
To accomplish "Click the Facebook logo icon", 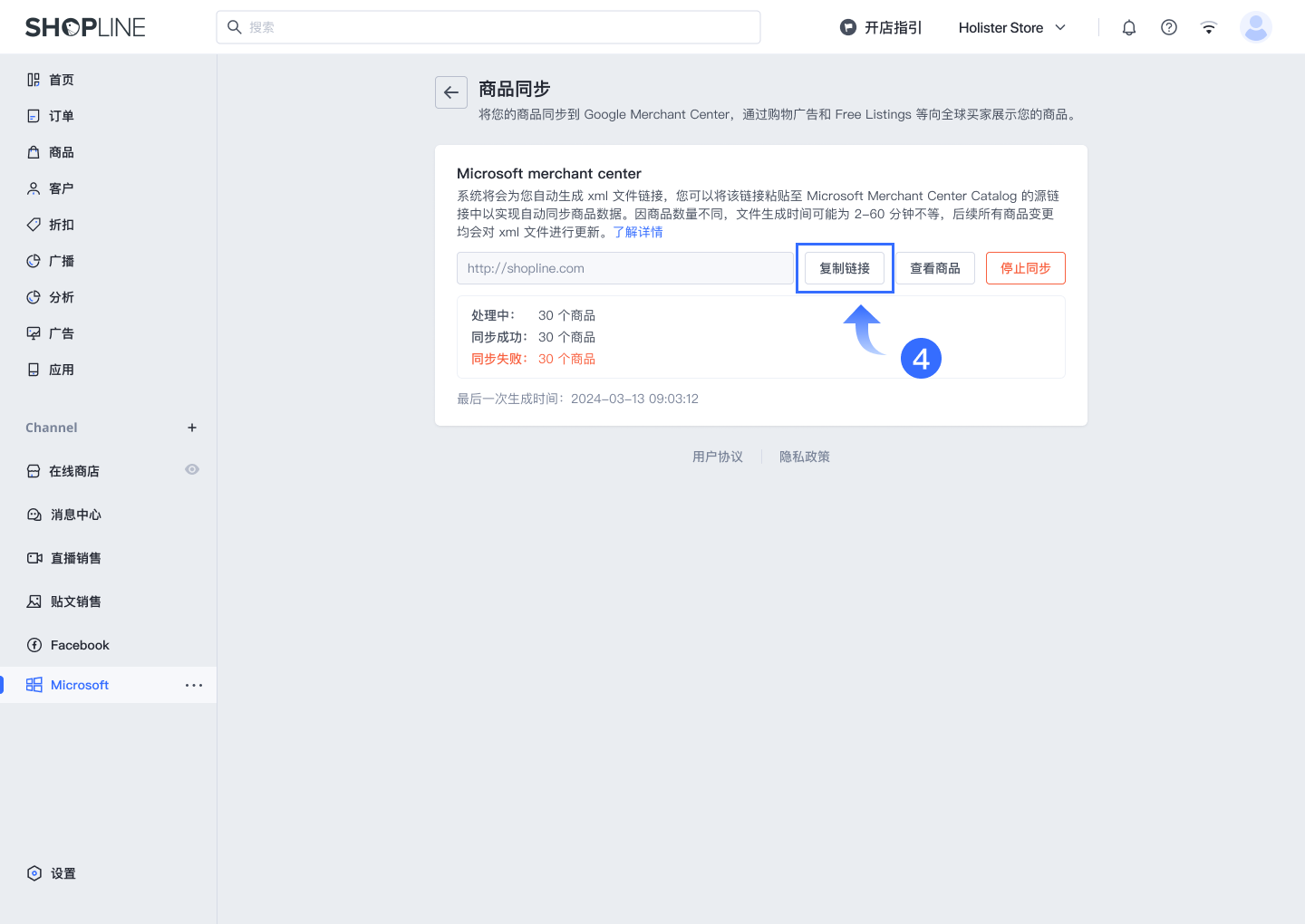I will pos(34,645).
